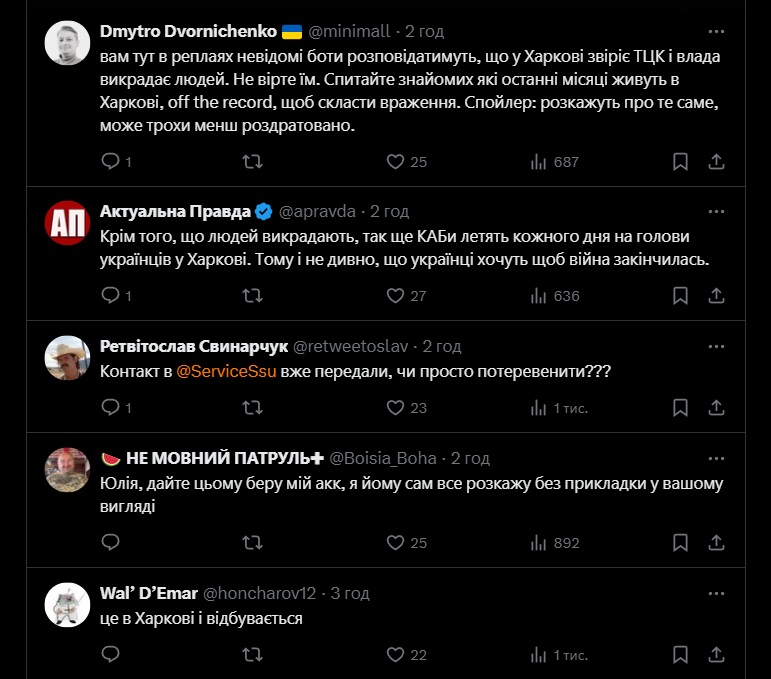Open the НЕ МОВНИЙ ПАТРУЛЬ display name

pyautogui.click(x=212, y=458)
